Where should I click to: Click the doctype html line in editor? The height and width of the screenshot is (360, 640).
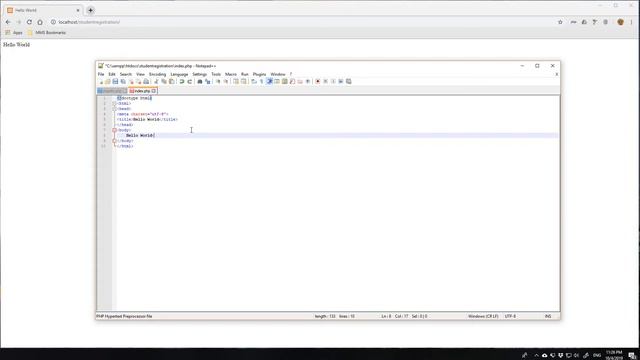pyautogui.click(x=135, y=98)
